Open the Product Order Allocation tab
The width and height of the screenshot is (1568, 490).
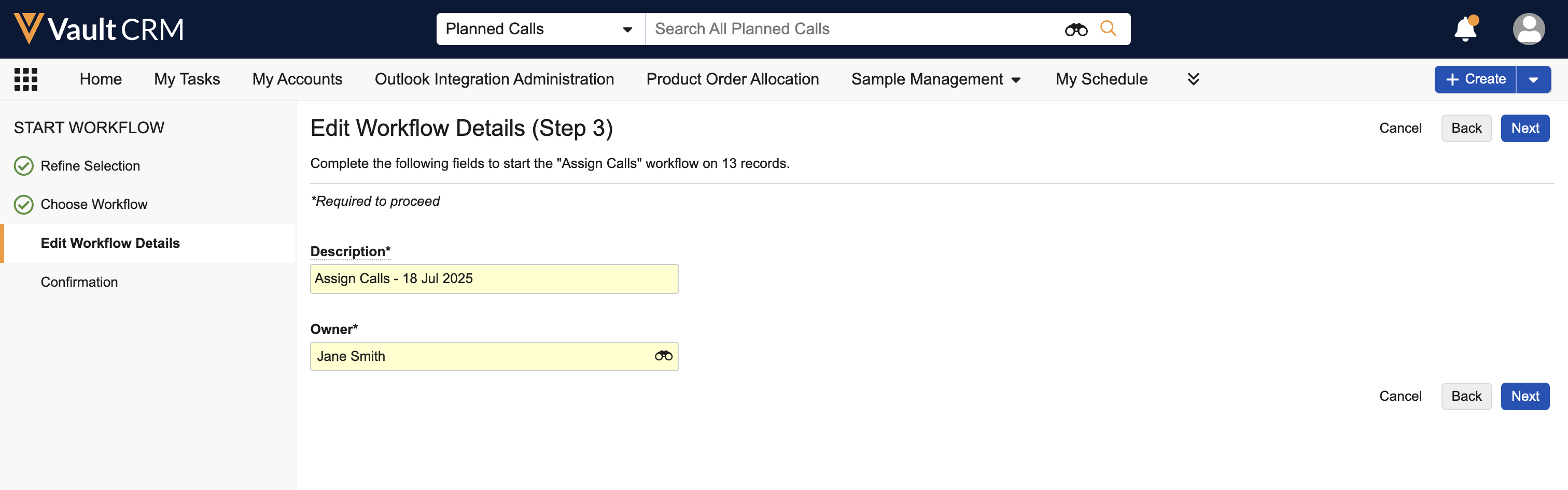(x=732, y=79)
